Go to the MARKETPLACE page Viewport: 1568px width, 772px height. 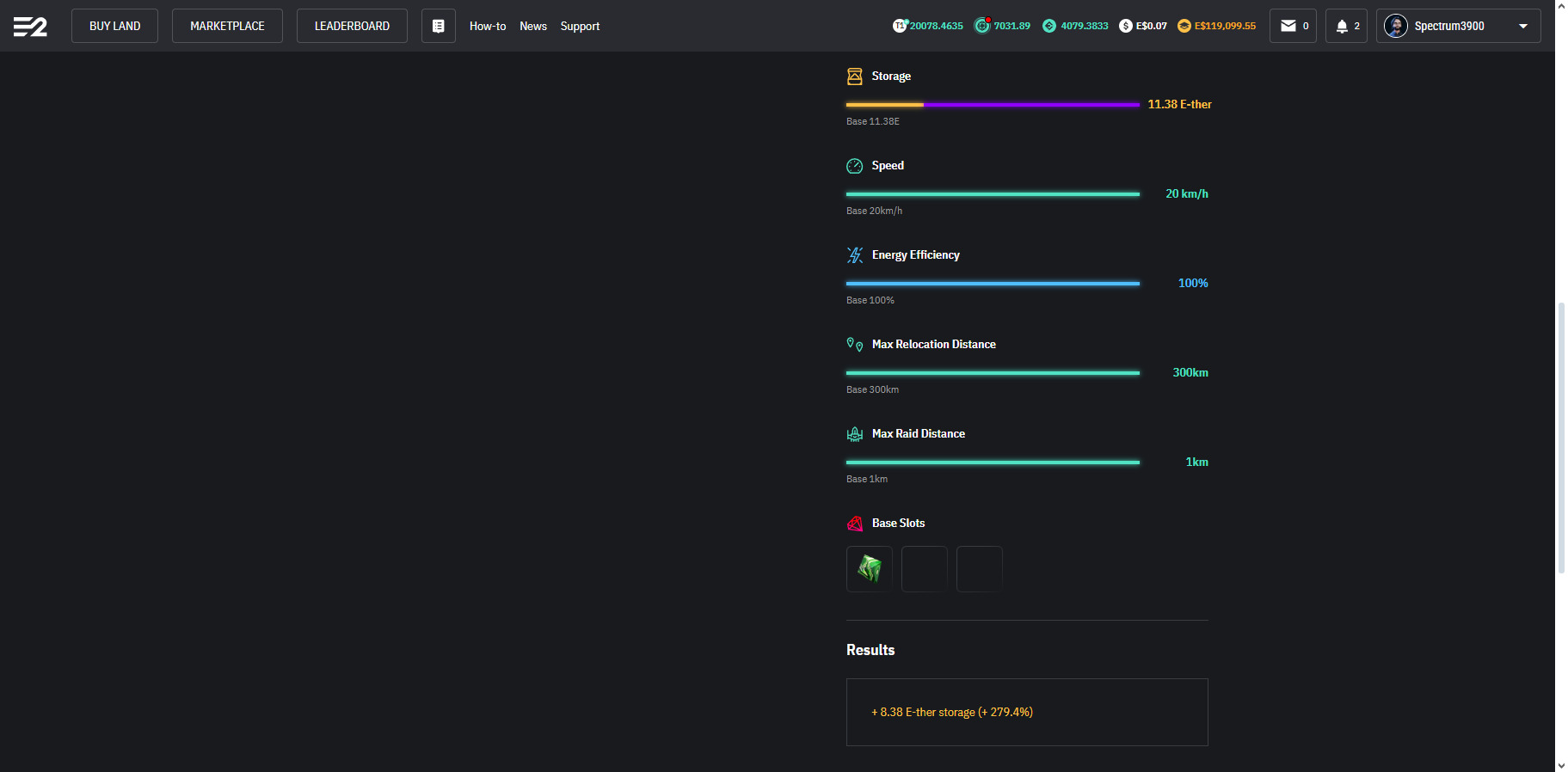[x=227, y=26]
